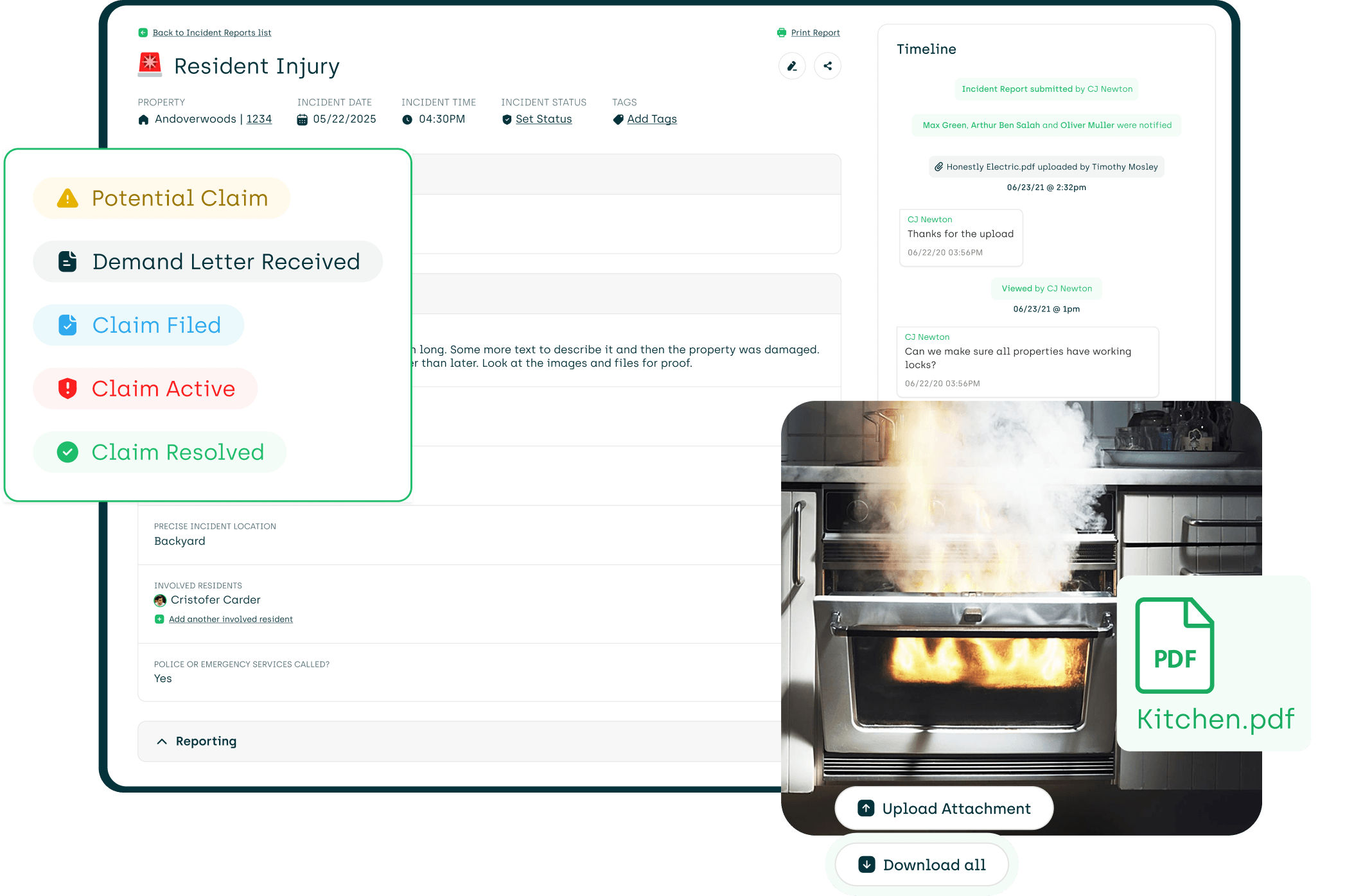Open the property 1234 link

259,119
